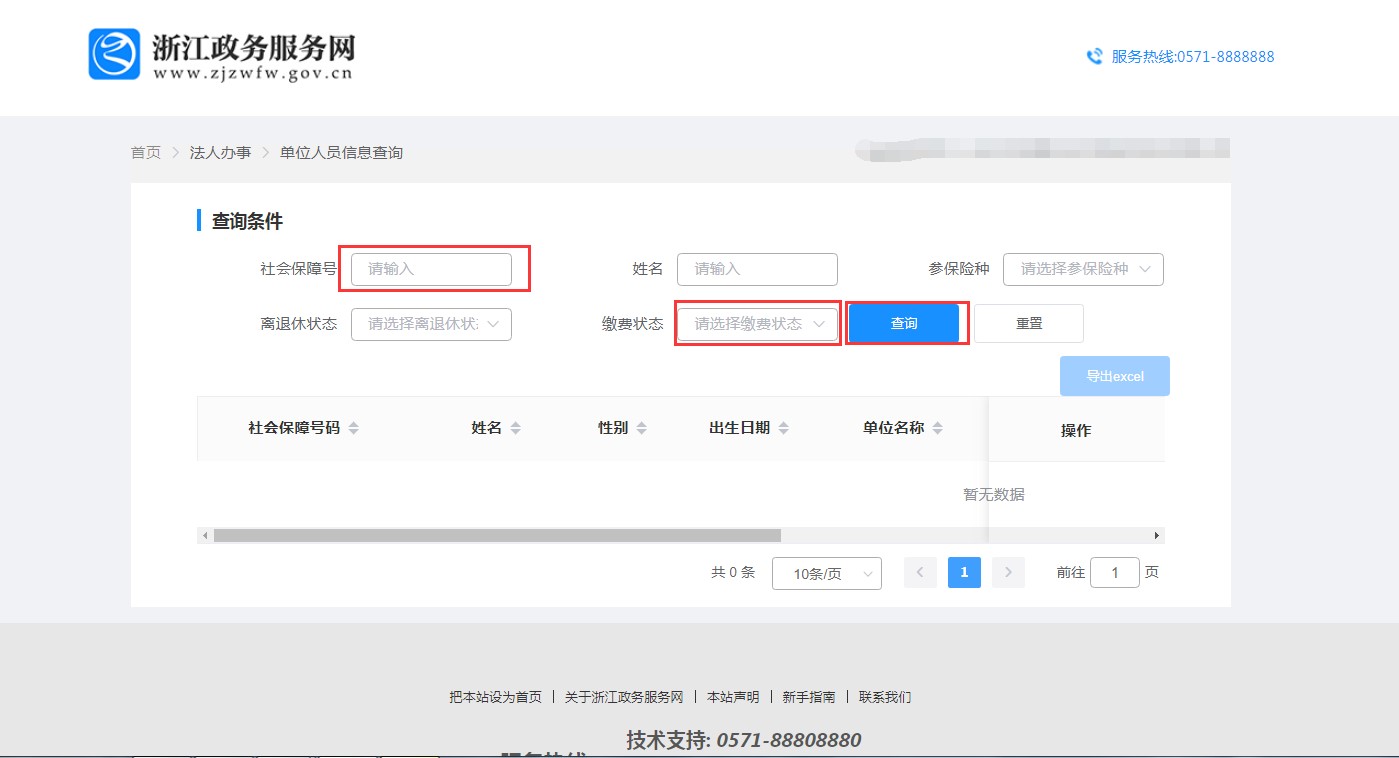Open the 参保险种 dropdown

(x=1083, y=269)
